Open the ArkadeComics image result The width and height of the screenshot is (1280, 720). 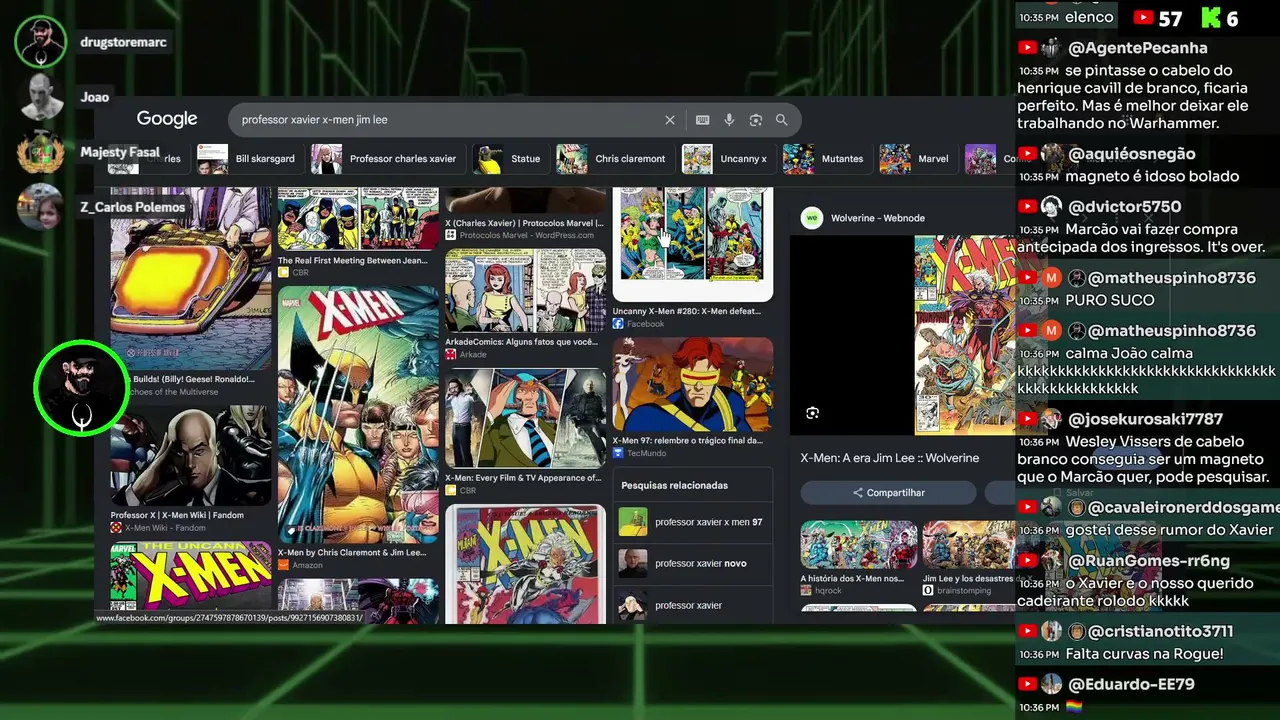point(525,290)
